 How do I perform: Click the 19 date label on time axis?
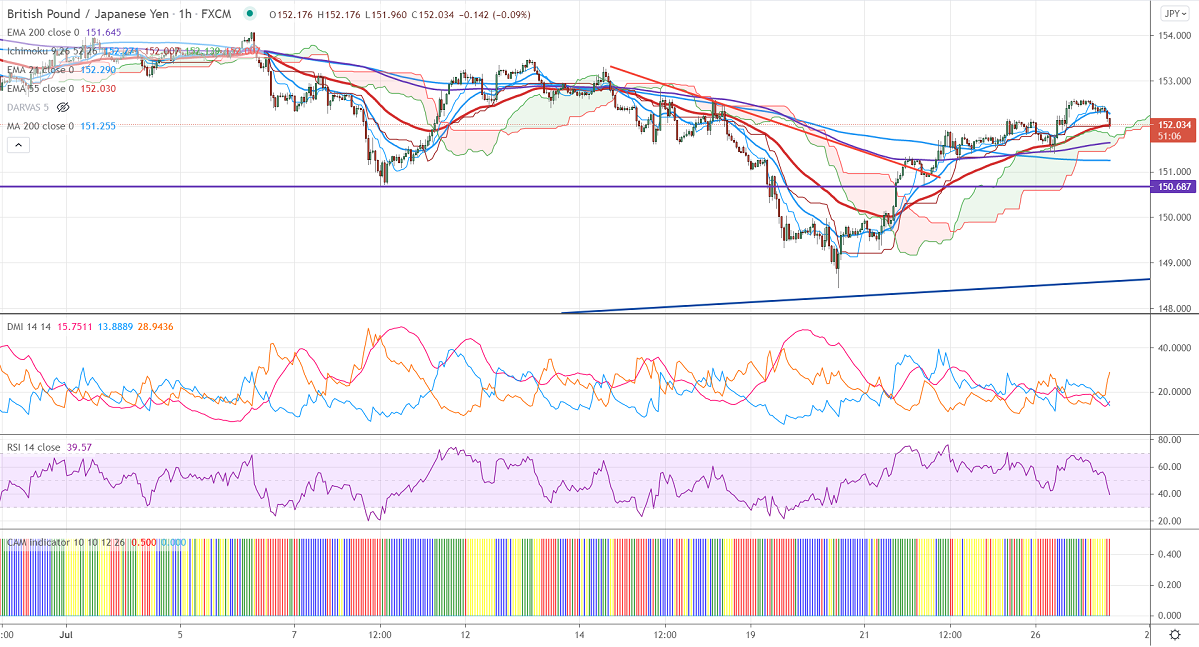[750, 635]
